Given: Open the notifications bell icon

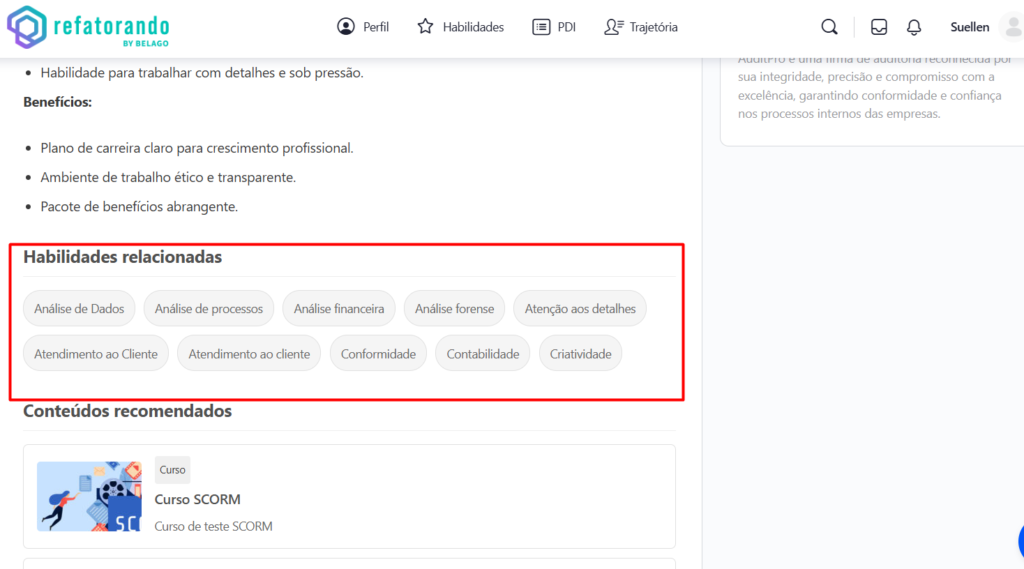Looking at the screenshot, I should (914, 27).
